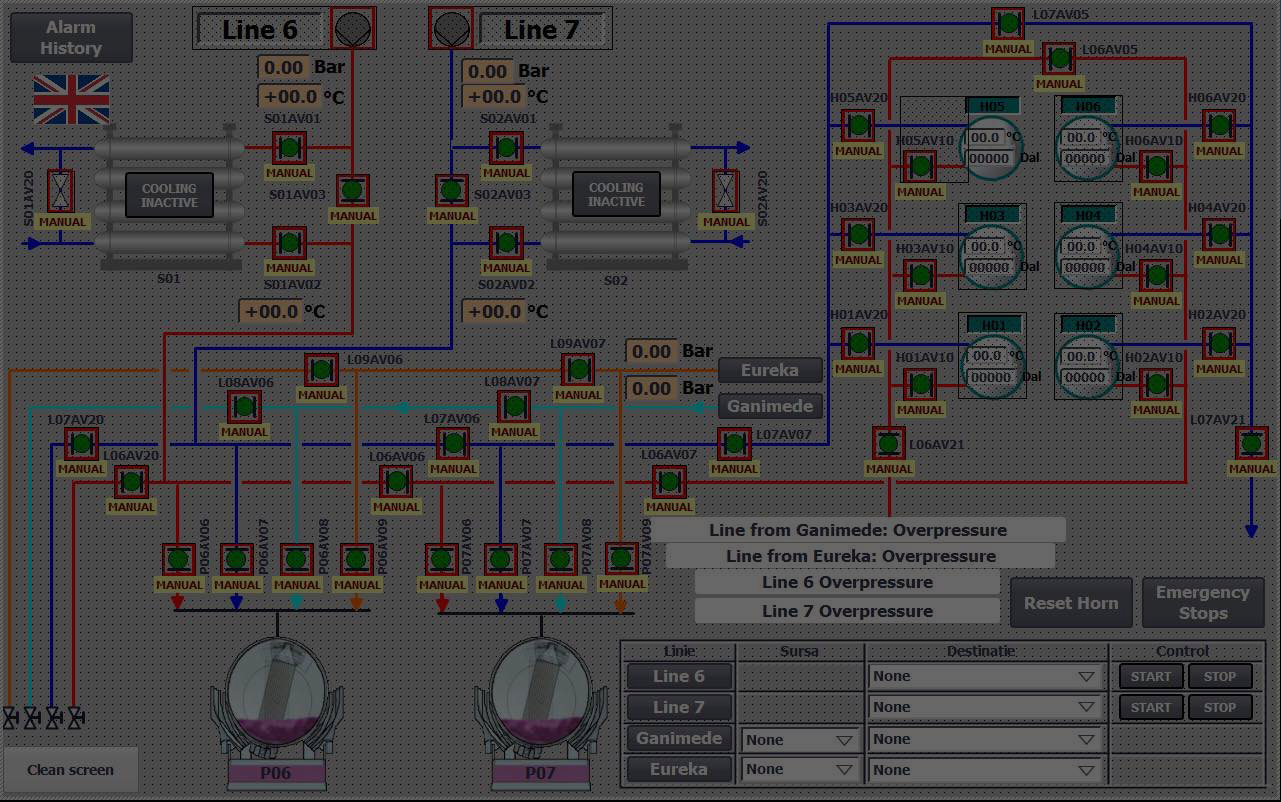
Task: Open the Destinatie dropdown on the Eureka row
Action: [984, 770]
